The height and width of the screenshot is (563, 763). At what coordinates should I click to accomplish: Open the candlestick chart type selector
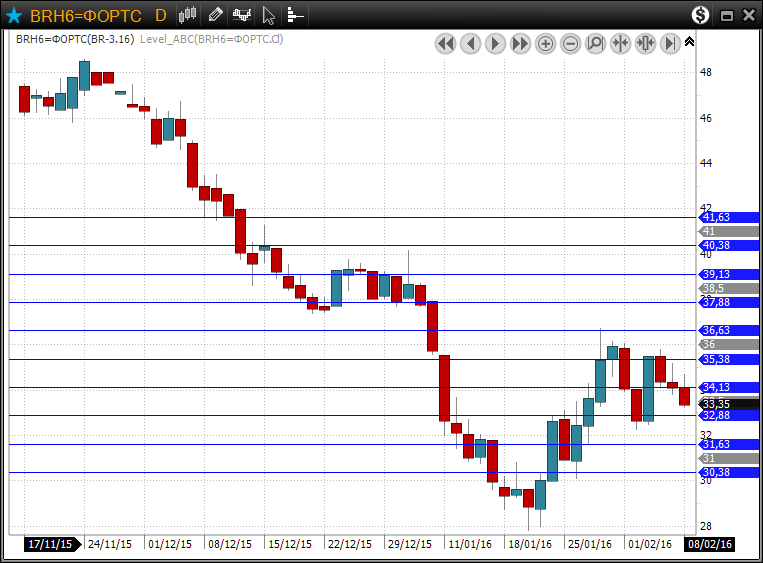click(x=187, y=15)
